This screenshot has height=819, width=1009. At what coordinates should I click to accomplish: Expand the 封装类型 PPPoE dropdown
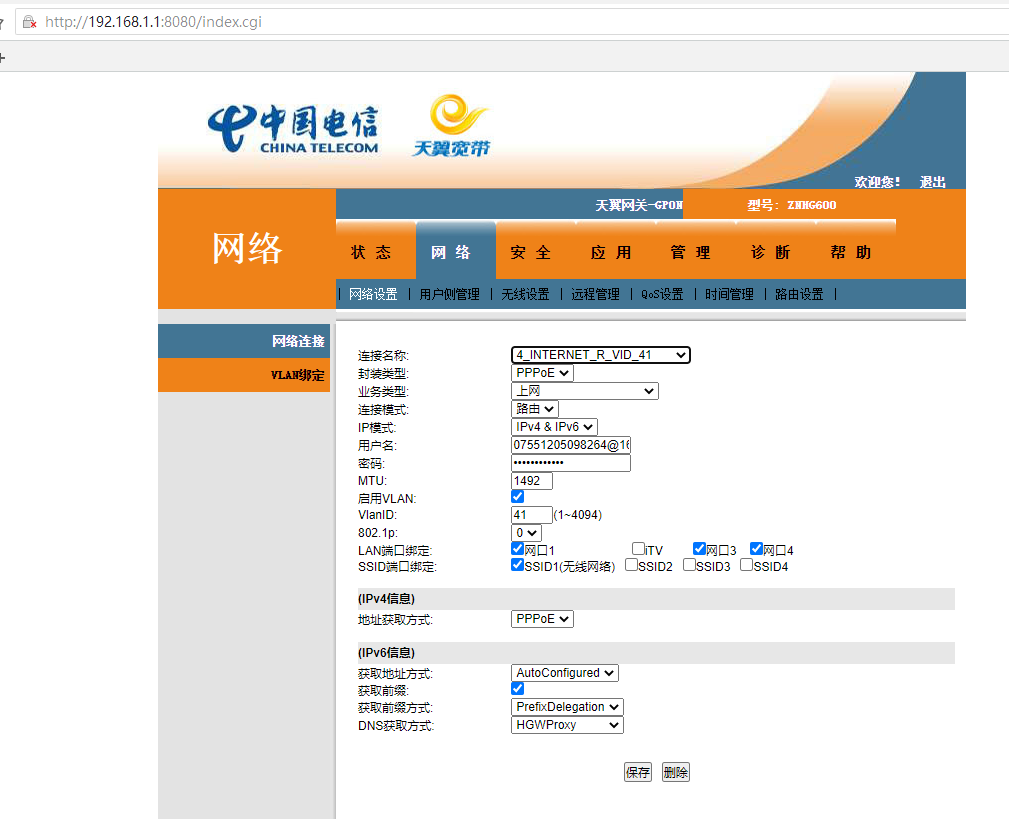(542, 373)
